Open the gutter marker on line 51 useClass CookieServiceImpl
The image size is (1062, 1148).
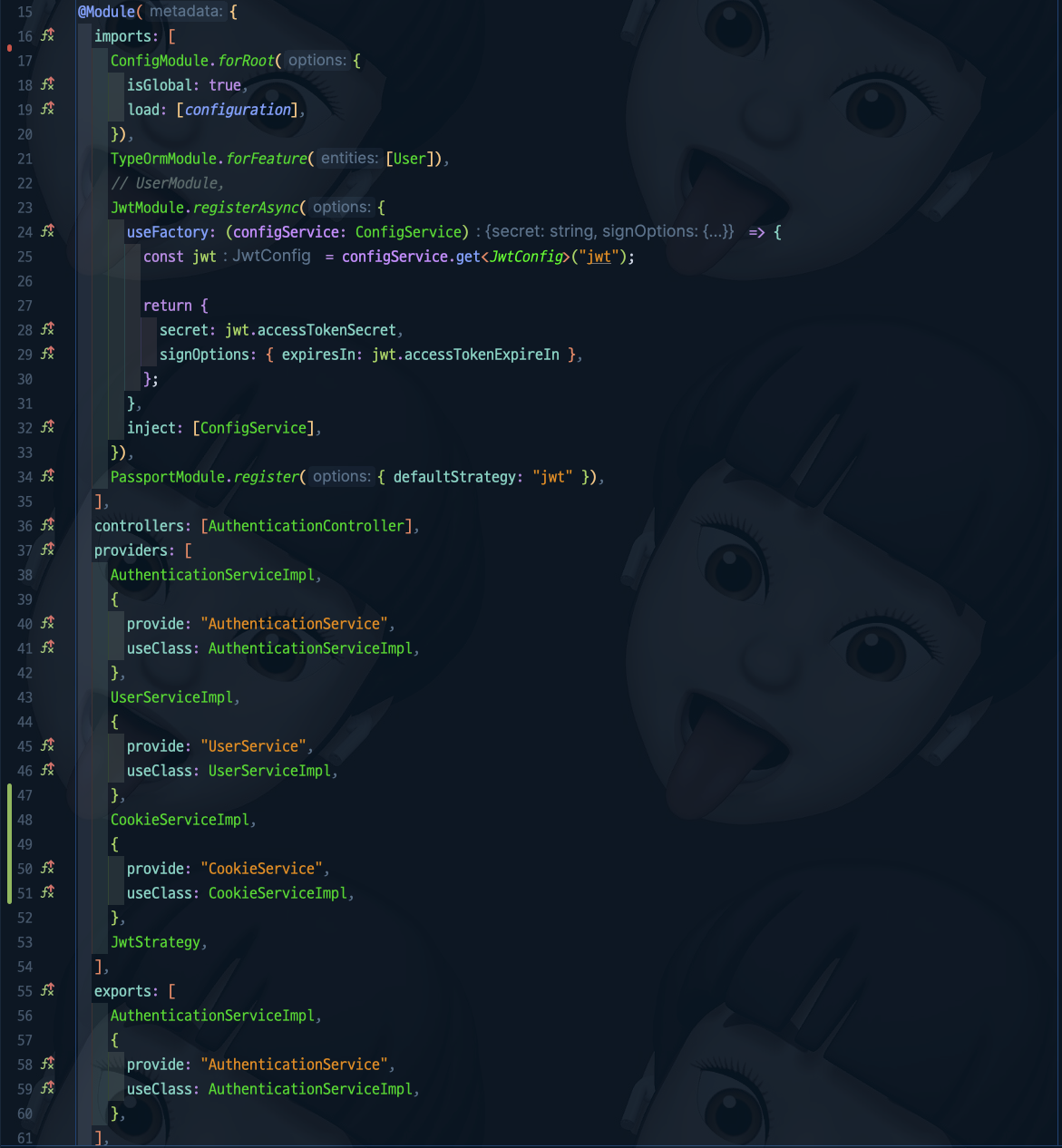pyautogui.click(x=48, y=893)
